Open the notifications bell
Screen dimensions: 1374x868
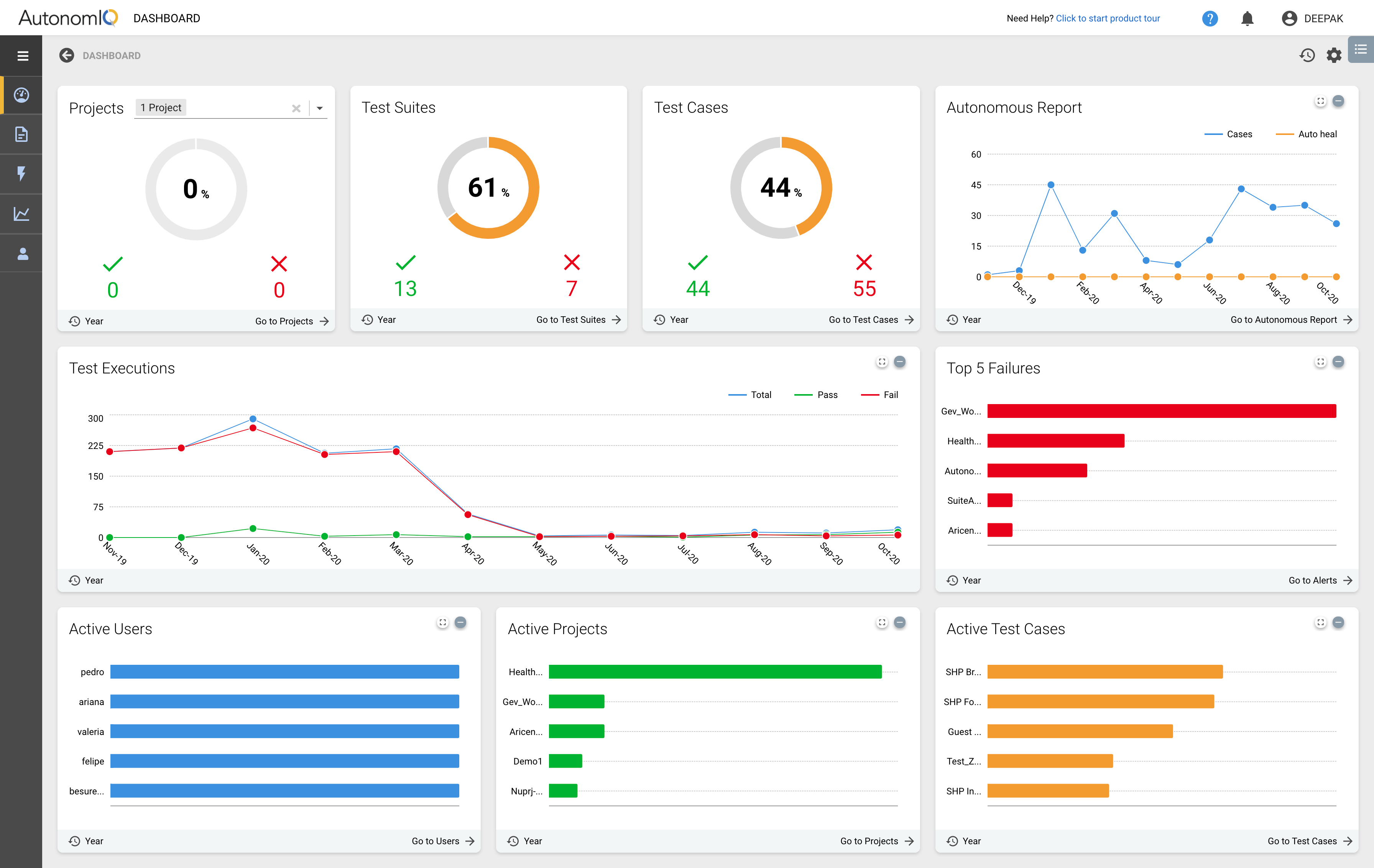1247,18
